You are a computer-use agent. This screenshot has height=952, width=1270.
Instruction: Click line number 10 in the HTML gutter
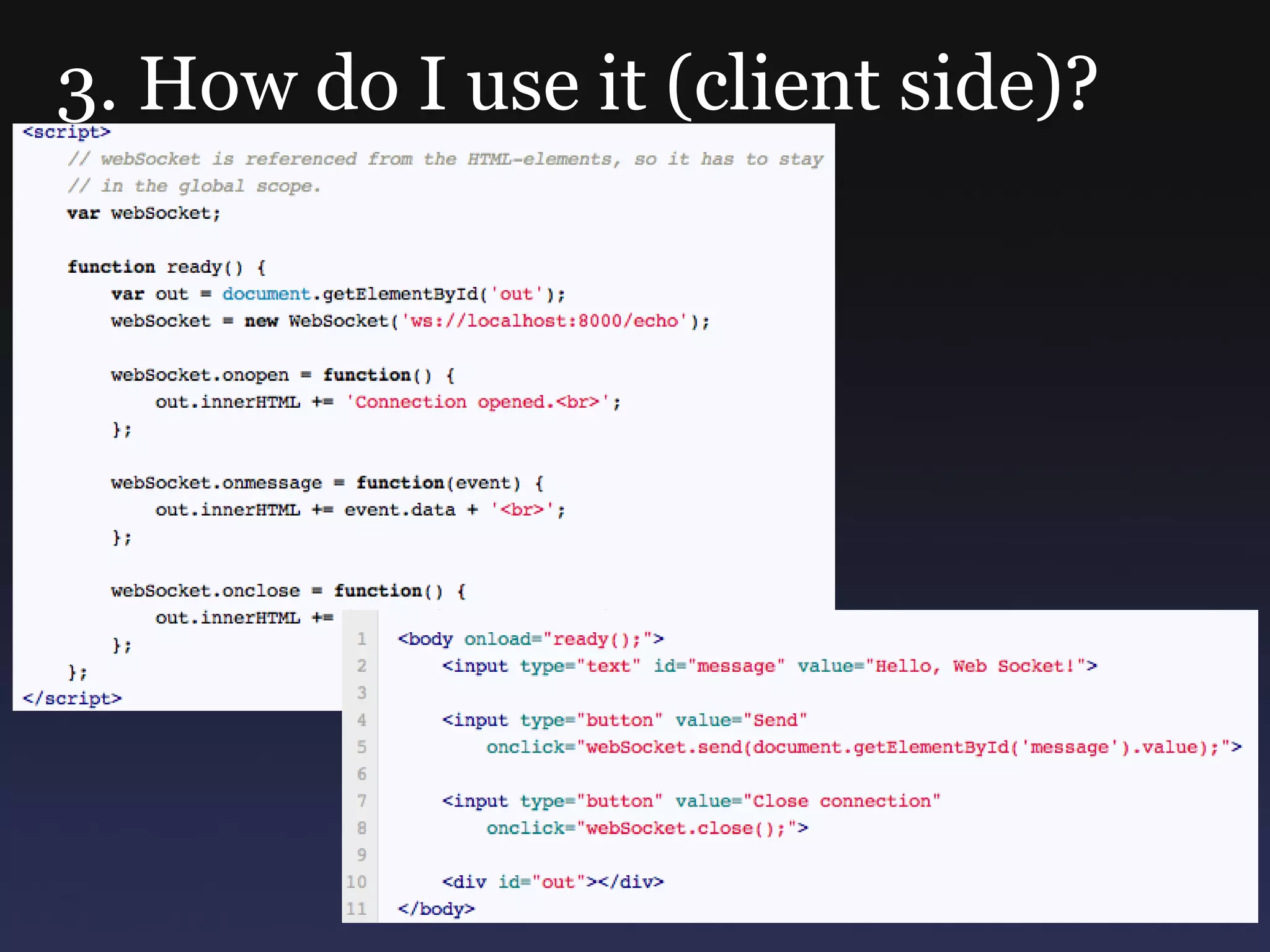click(357, 882)
